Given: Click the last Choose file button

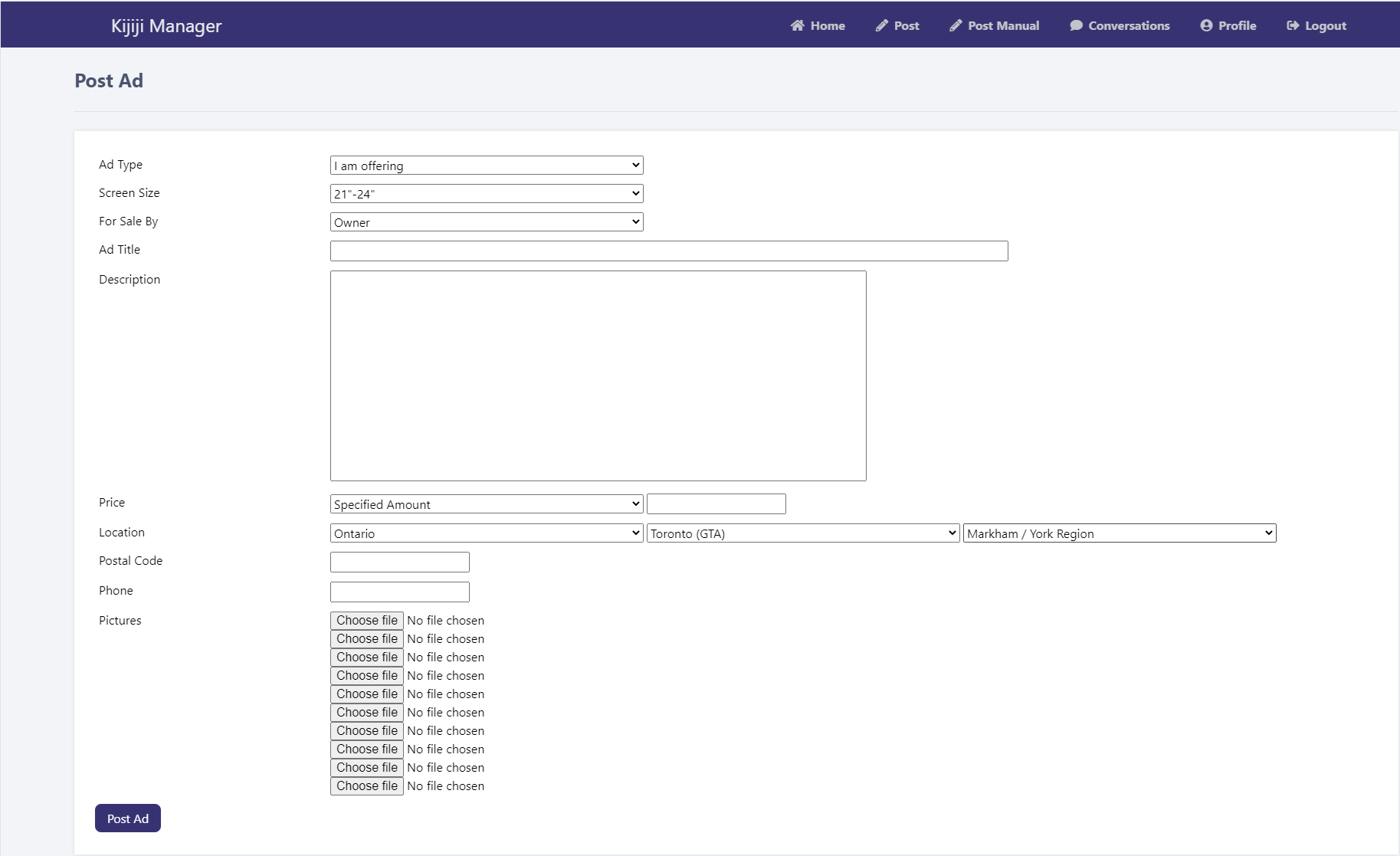Looking at the screenshot, I should click(x=367, y=786).
